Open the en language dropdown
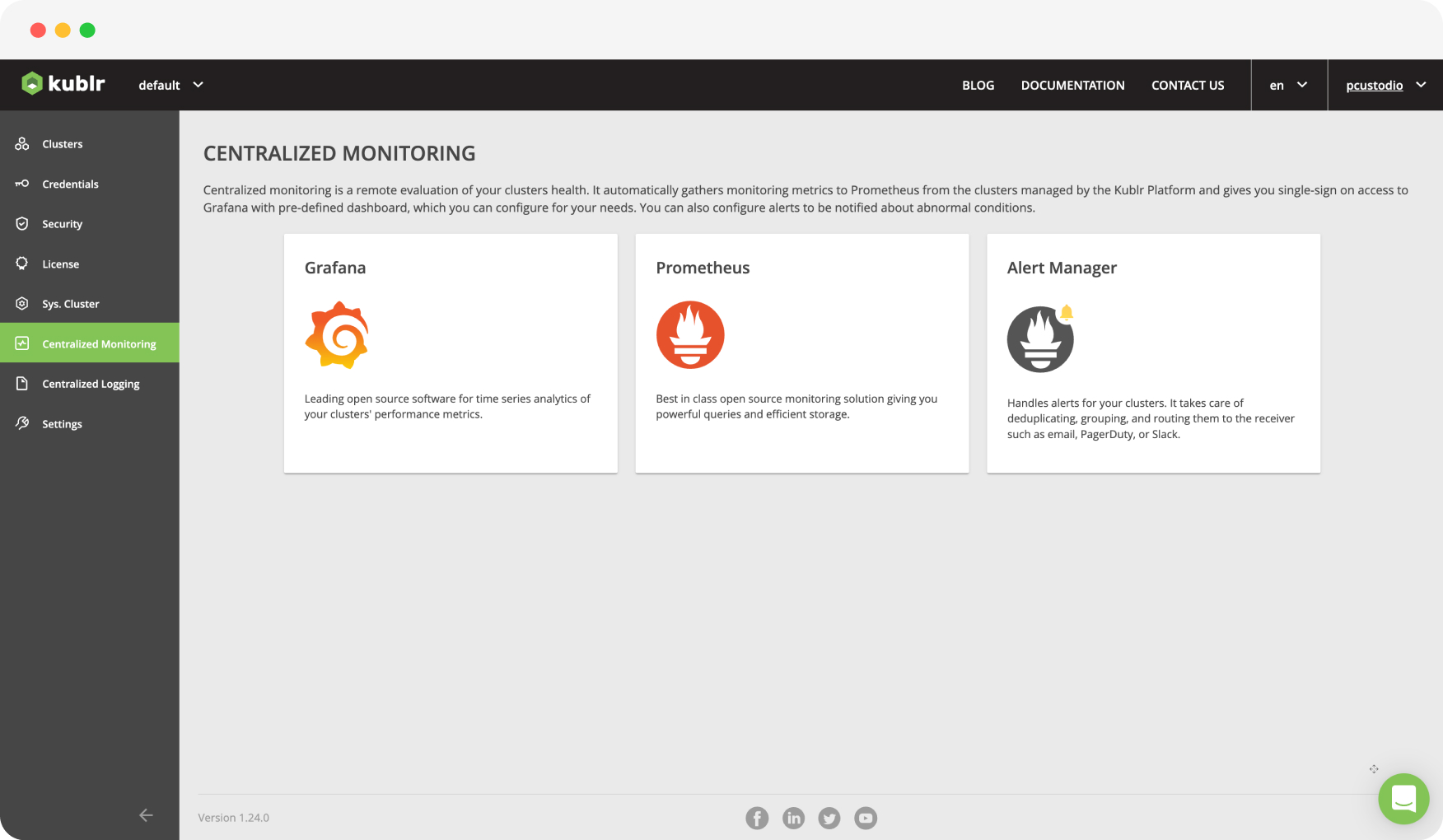Screen dimensions: 1443x840 (1289, 85)
